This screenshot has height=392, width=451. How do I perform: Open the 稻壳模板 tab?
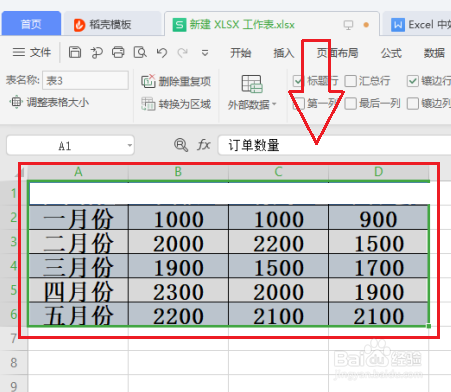click(x=112, y=24)
